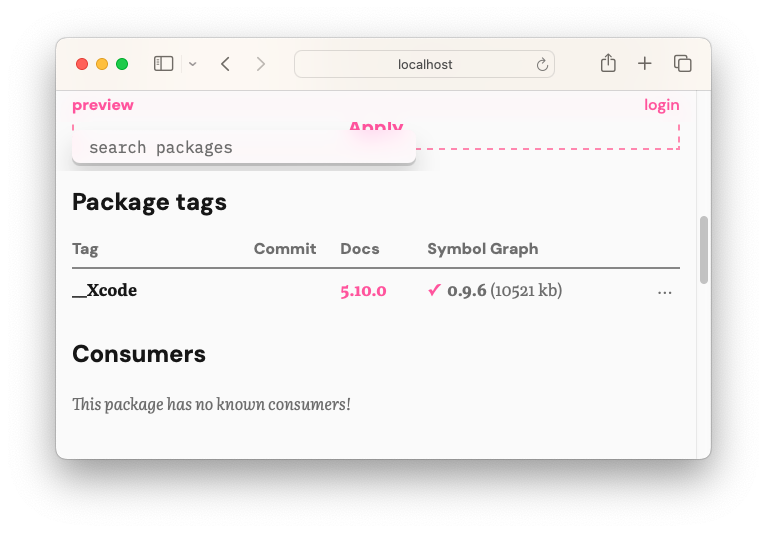Minimize window with yellow button

tap(102, 64)
